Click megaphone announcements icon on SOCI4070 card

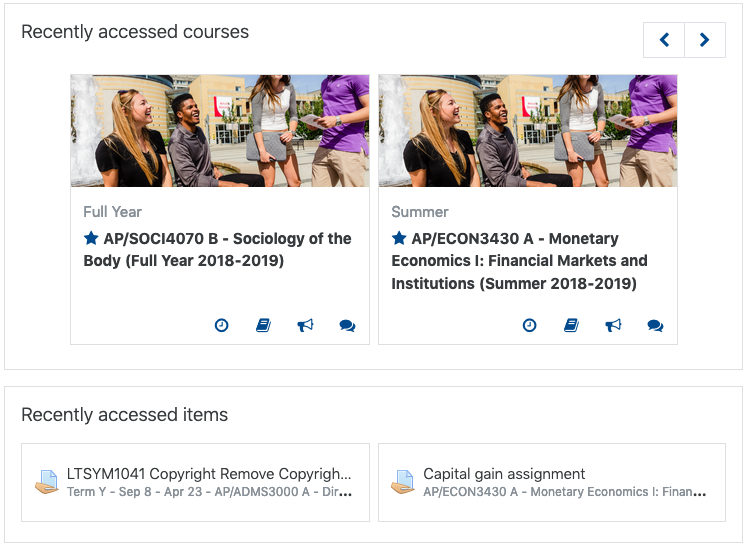point(305,325)
